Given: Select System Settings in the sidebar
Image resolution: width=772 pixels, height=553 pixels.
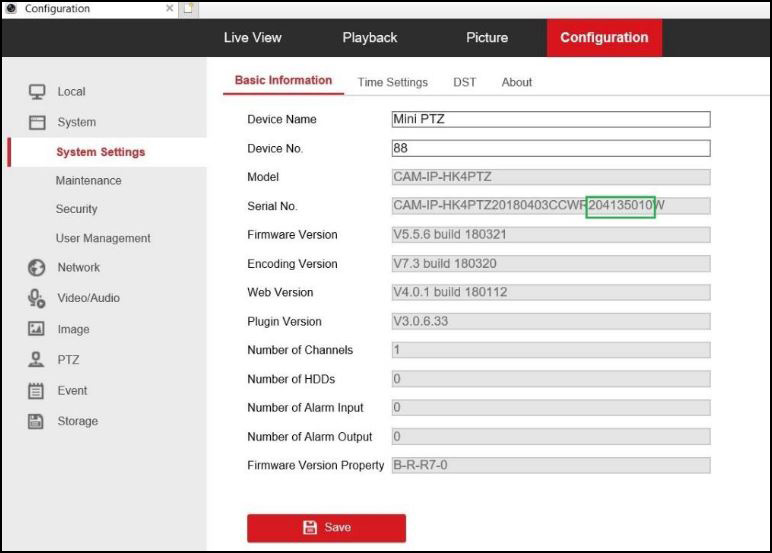Looking at the screenshot, I should tap(100, 152).
